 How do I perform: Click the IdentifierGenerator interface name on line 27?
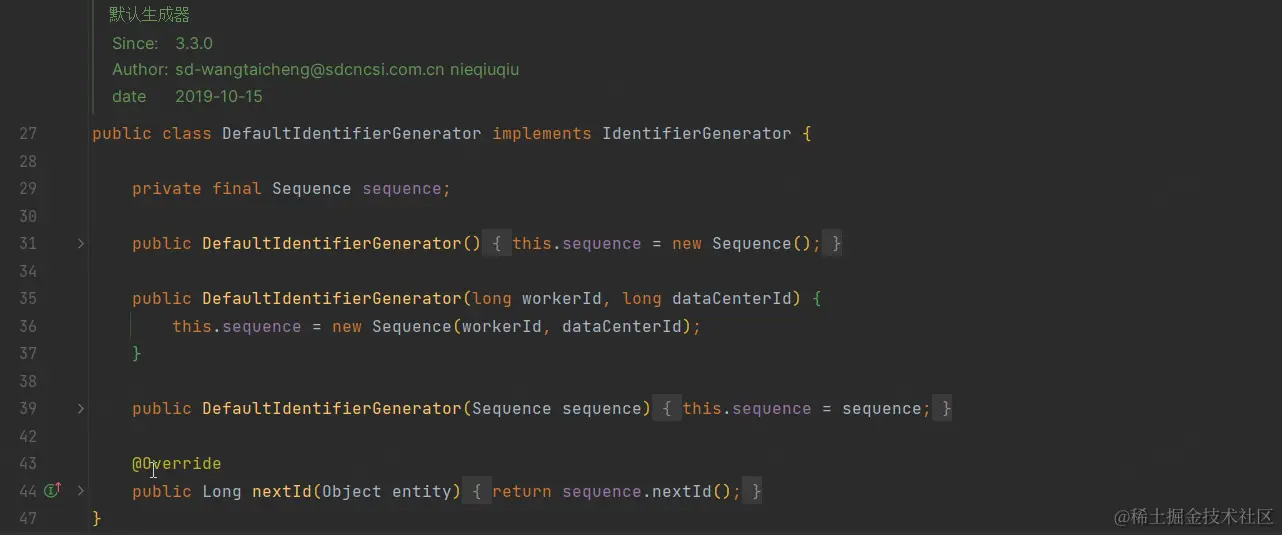[x=697, y=133]
